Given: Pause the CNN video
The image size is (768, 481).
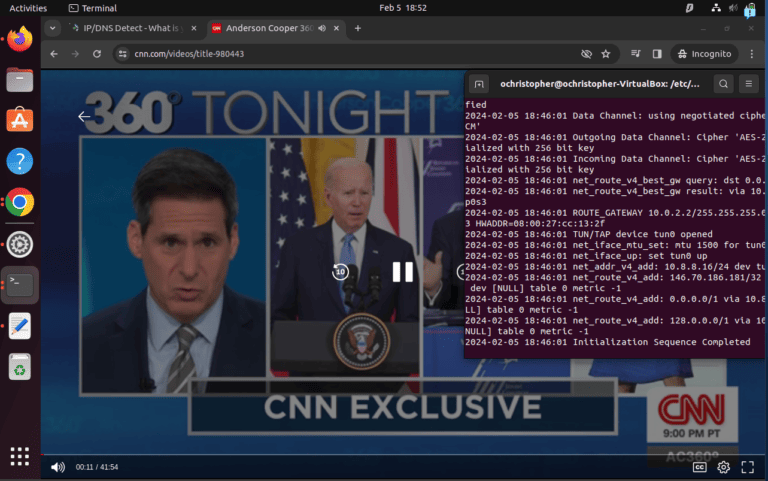Looking at the screenshot, I should (403, 272).
